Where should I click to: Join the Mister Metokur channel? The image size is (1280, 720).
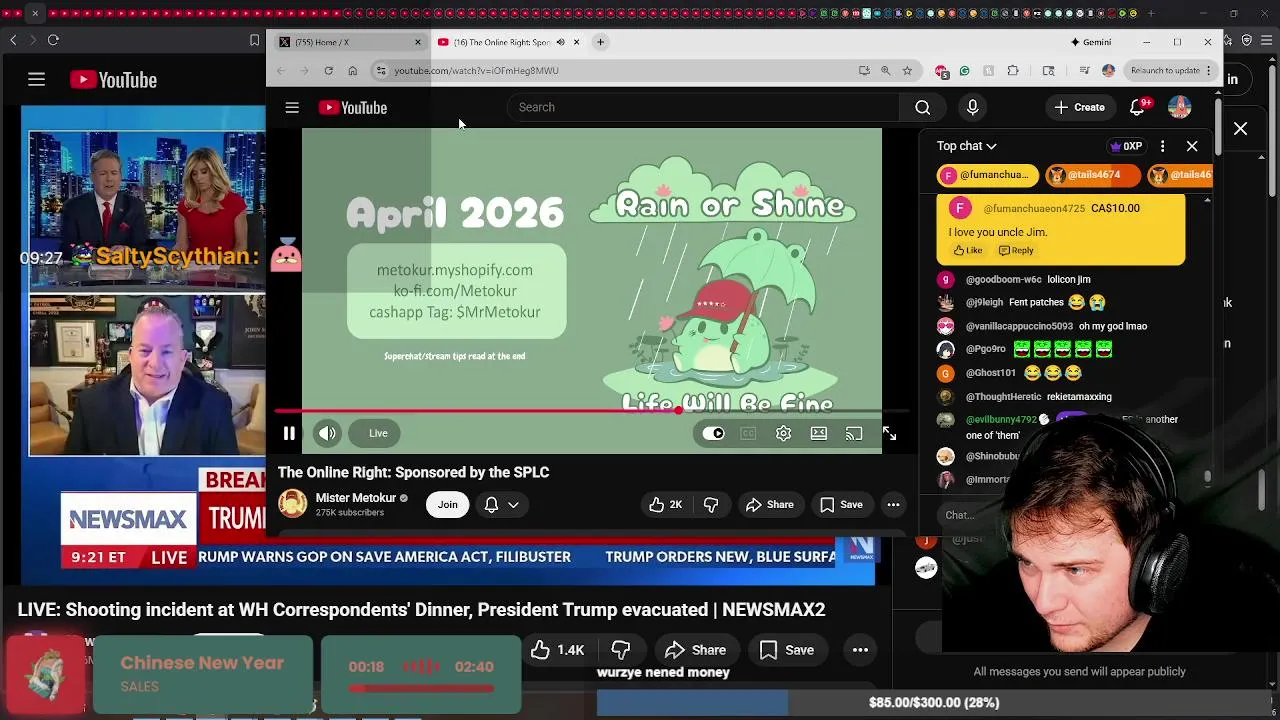coord(447,505)
